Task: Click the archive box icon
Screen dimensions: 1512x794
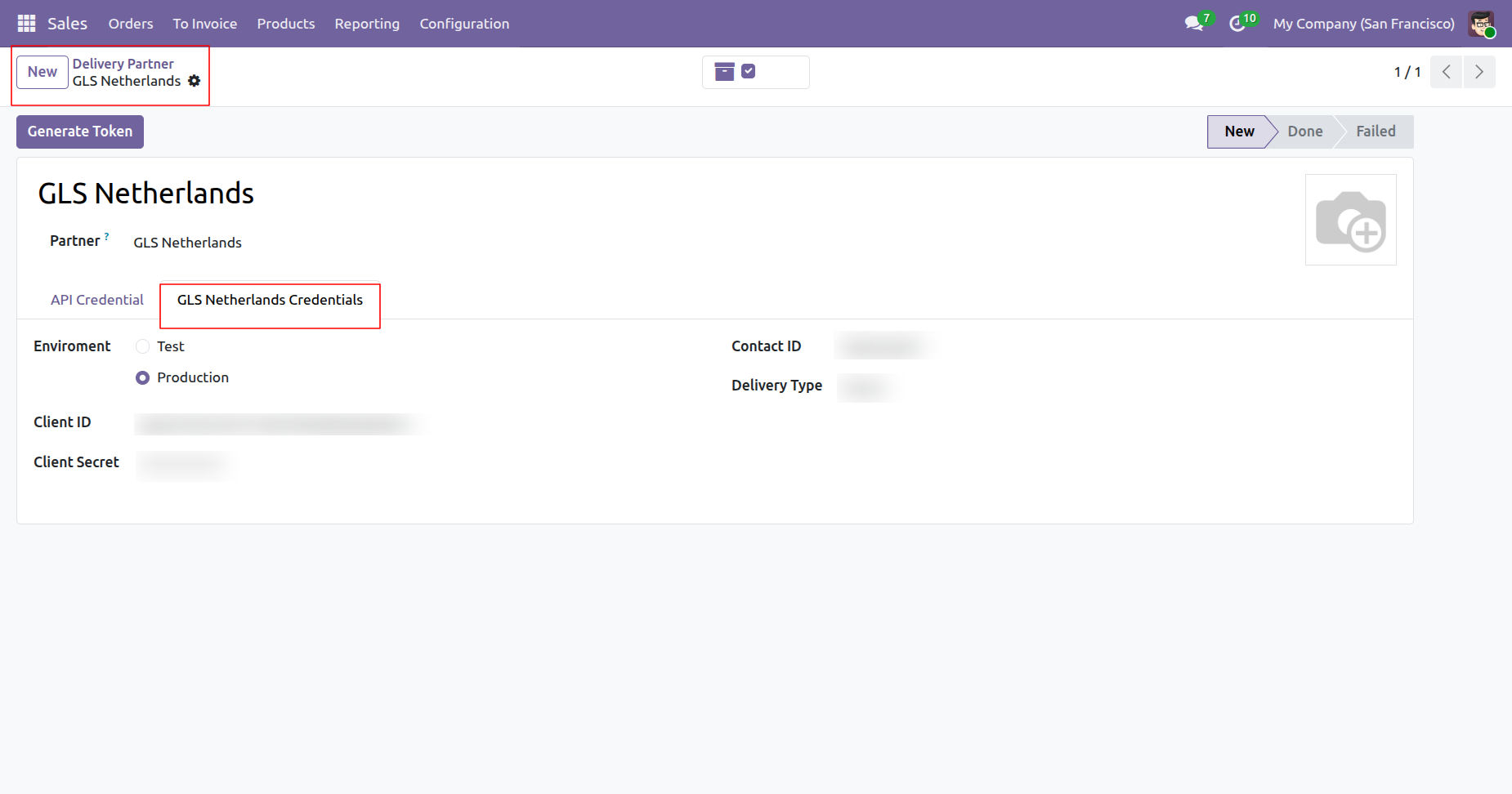Action: [724, 72]
